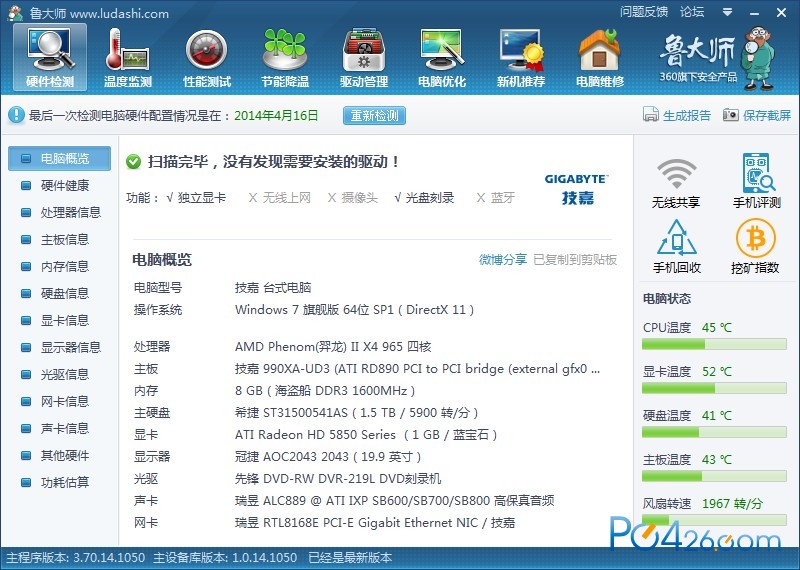Open the 论坛 forum link

tap(692, 12)
